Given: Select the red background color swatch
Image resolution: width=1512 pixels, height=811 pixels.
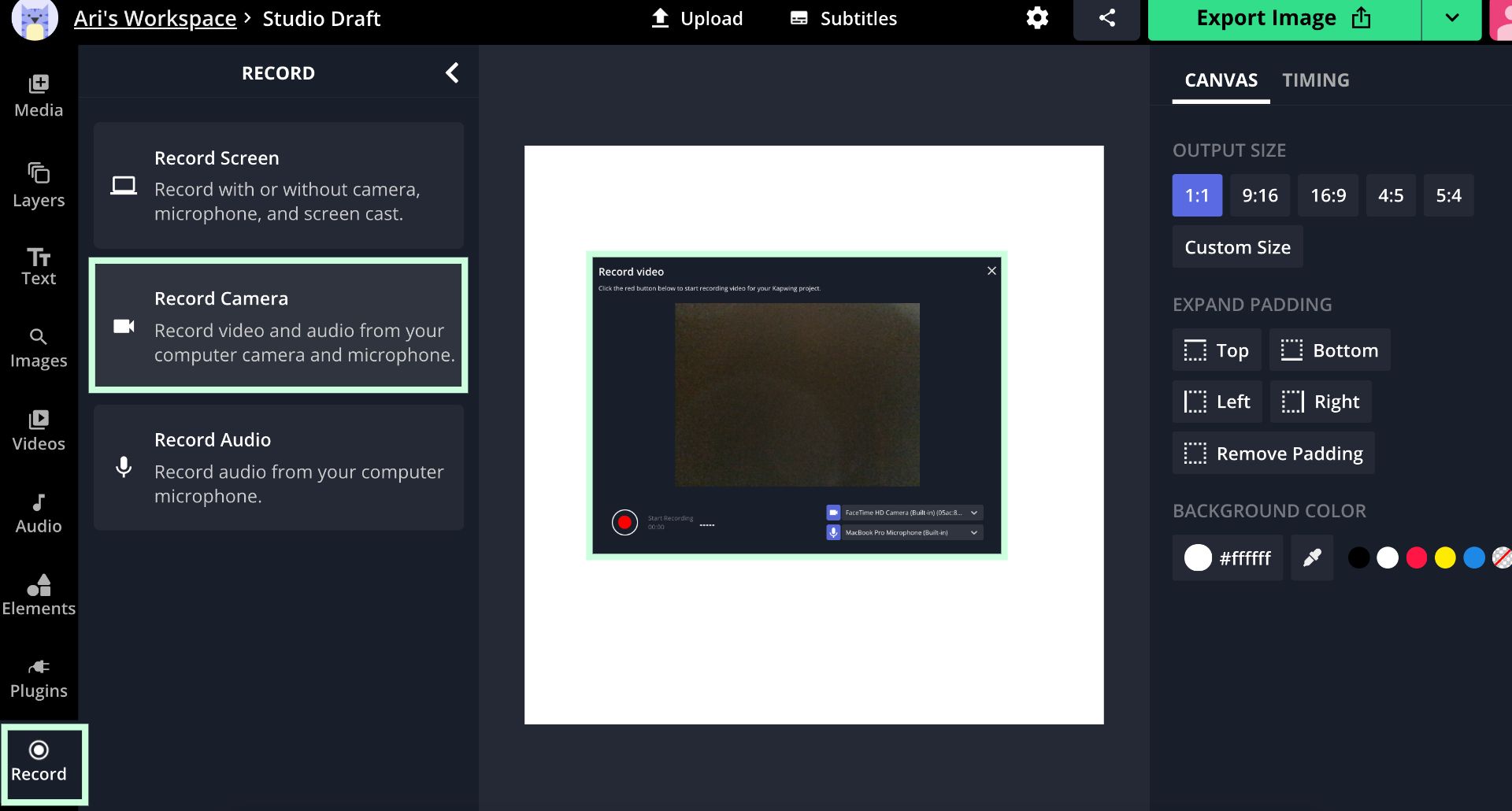Looking at the screenshot, I should [1416, 558].
